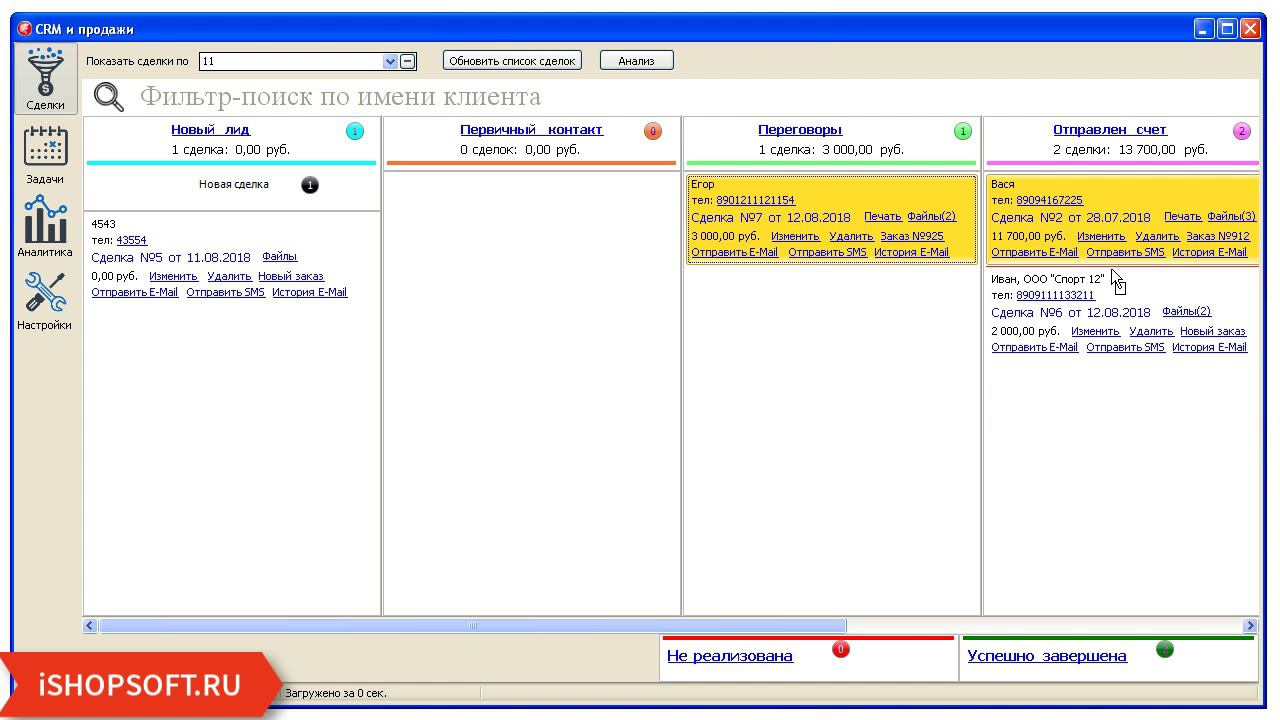Click the Сделка №6 от 12.08.2018 title

[1071, 313]
